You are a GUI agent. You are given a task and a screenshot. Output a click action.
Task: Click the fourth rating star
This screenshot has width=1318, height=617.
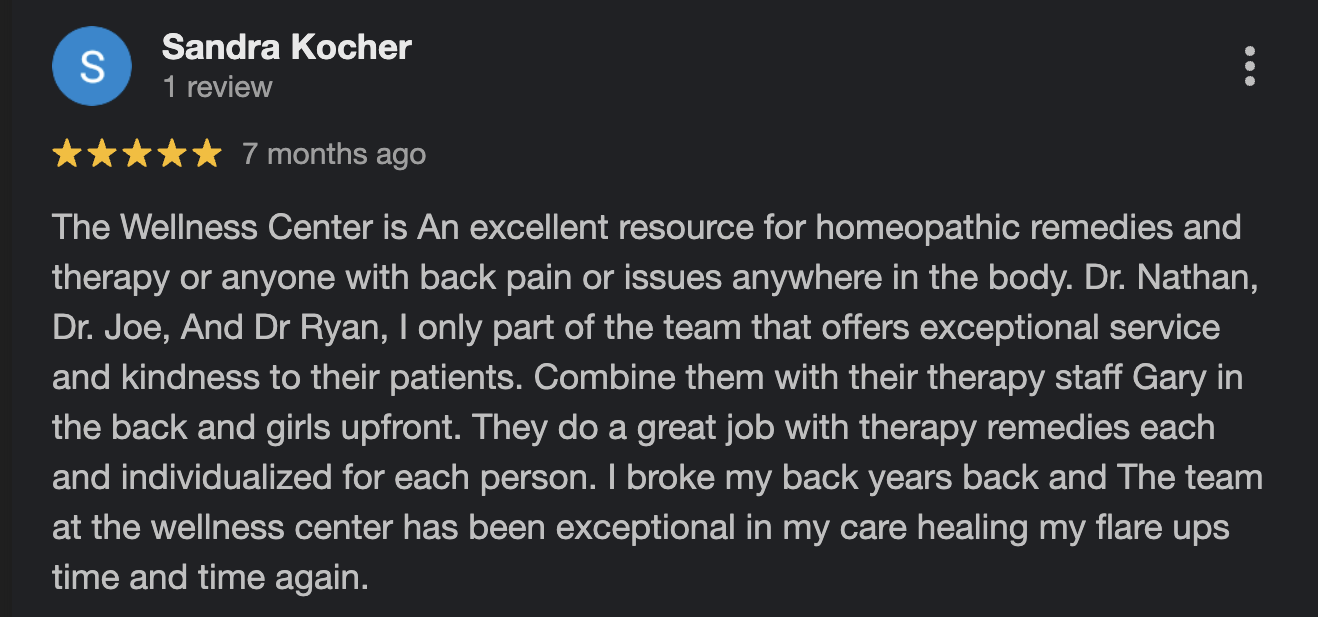(171, 154)
